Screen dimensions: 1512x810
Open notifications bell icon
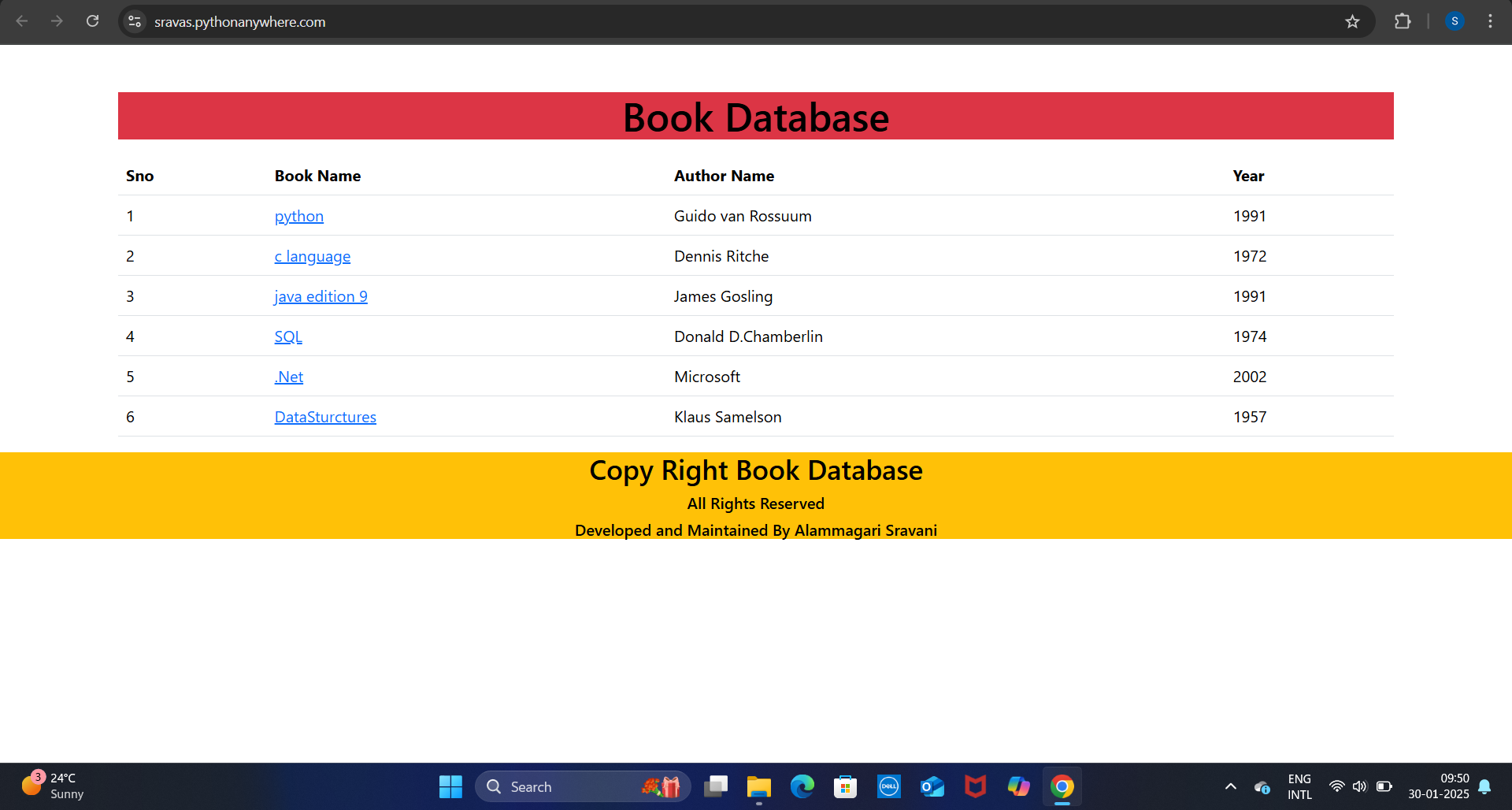[x=1484, y=786]
